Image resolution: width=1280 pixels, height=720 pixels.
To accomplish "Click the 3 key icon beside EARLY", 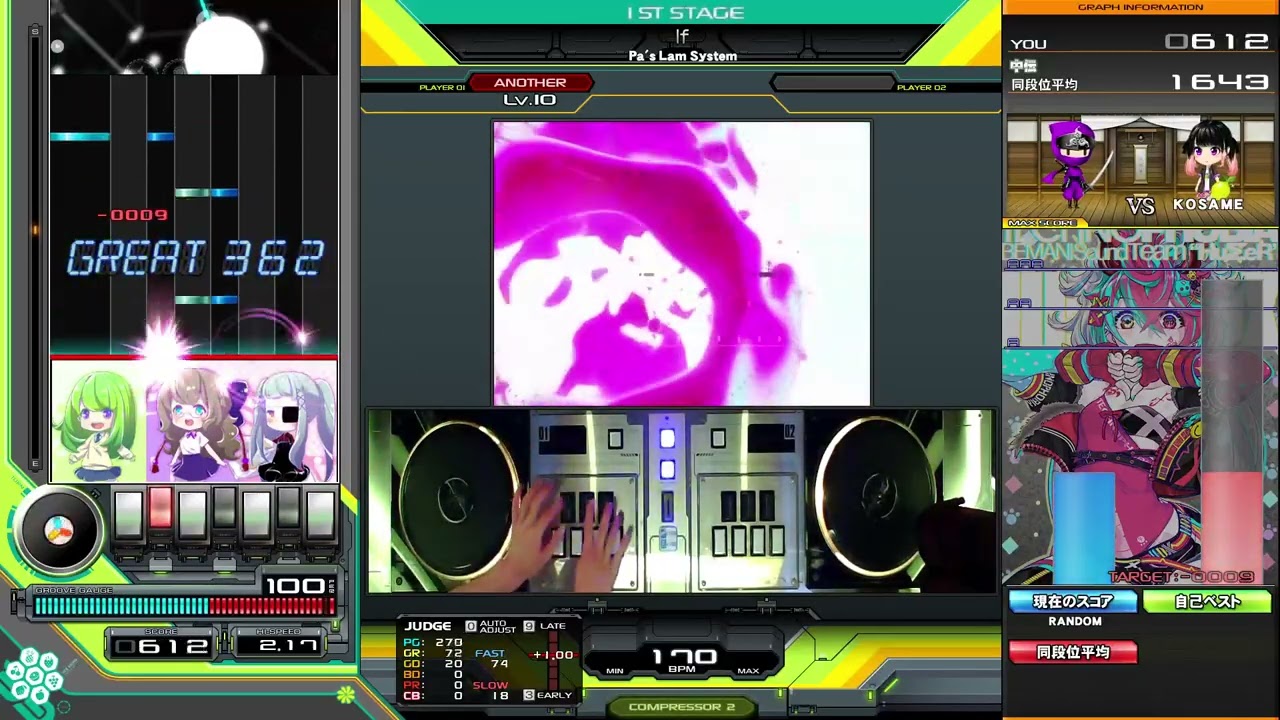I will coord(529,695).
